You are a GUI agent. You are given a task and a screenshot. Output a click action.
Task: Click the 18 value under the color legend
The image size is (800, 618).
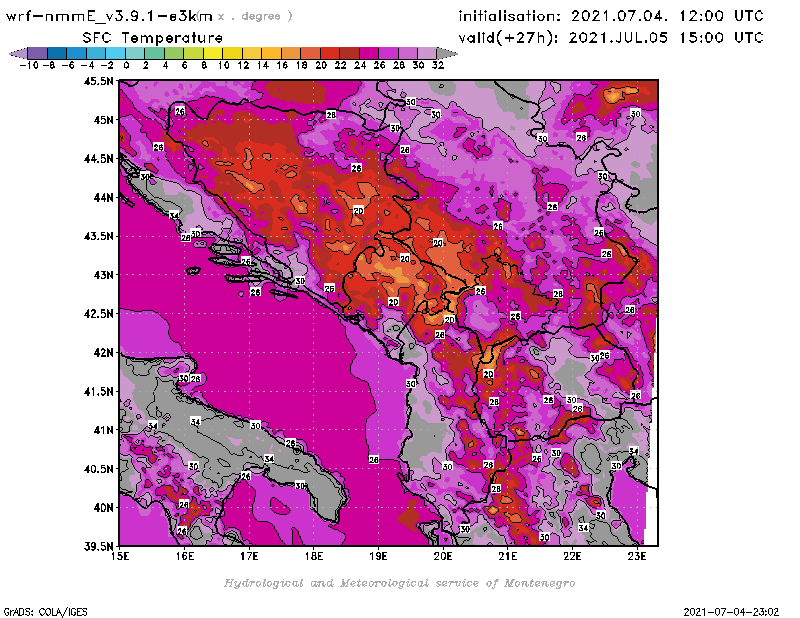click(x=302, y=65)
